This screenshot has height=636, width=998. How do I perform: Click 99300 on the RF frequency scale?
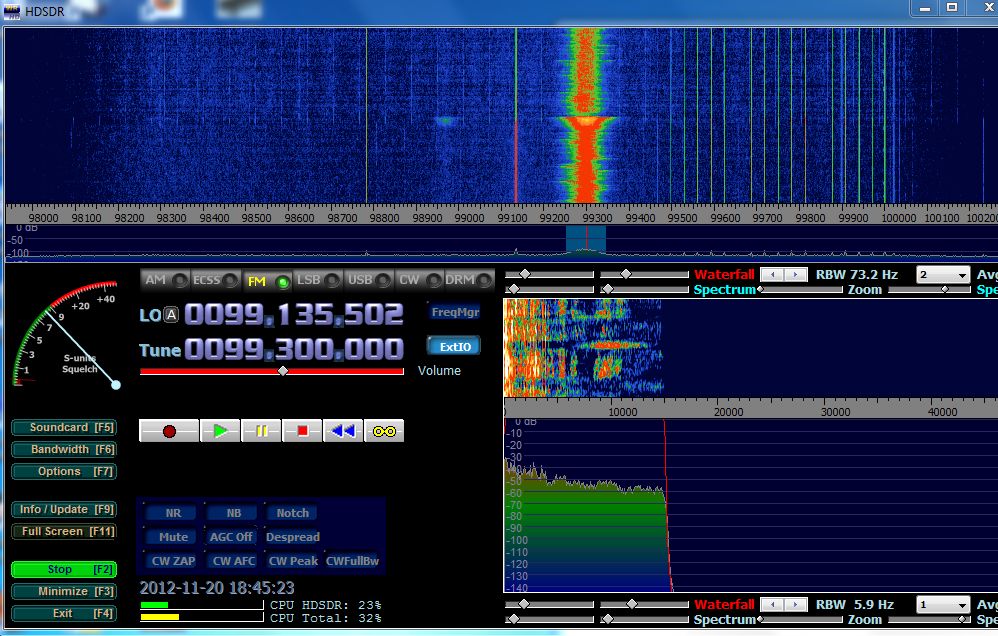(597, 218)
